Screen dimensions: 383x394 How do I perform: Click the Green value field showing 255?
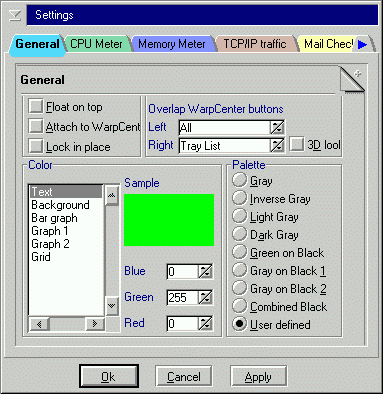pos(182,297)
